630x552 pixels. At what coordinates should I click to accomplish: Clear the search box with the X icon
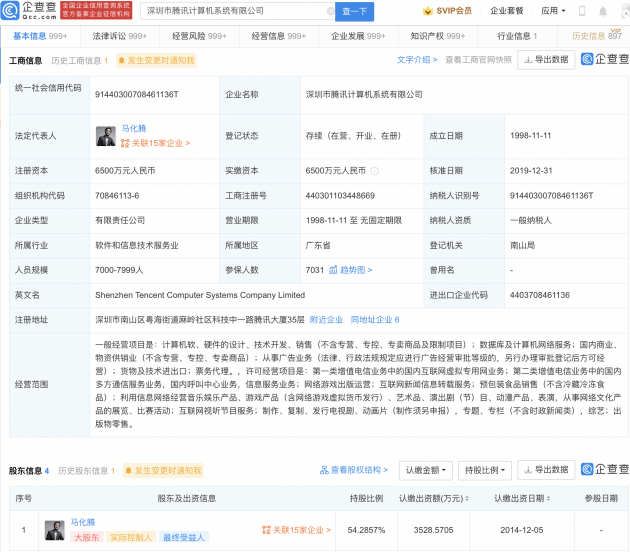(330, 11)
